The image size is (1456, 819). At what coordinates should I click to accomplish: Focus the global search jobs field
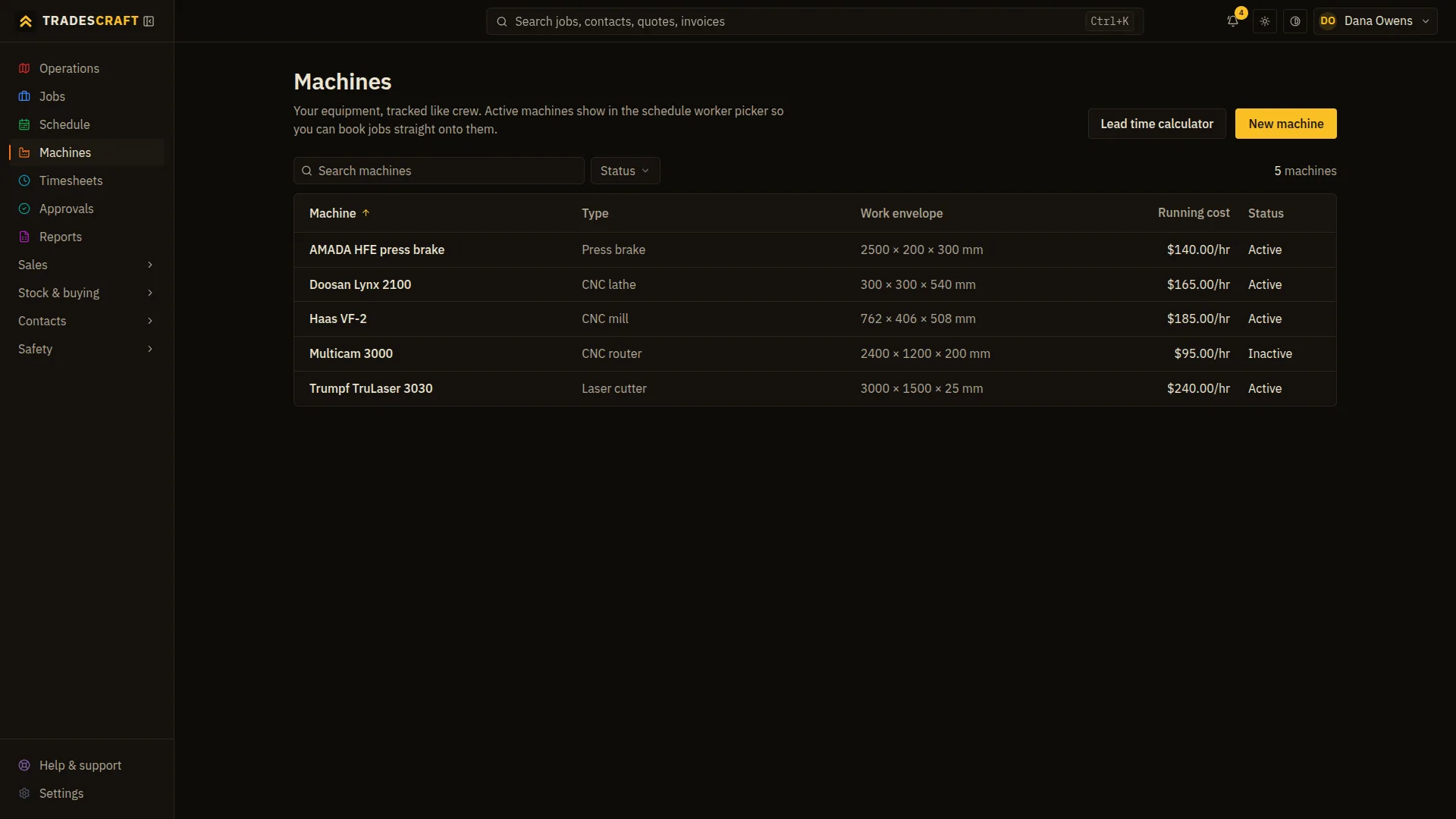click(814, 21)
